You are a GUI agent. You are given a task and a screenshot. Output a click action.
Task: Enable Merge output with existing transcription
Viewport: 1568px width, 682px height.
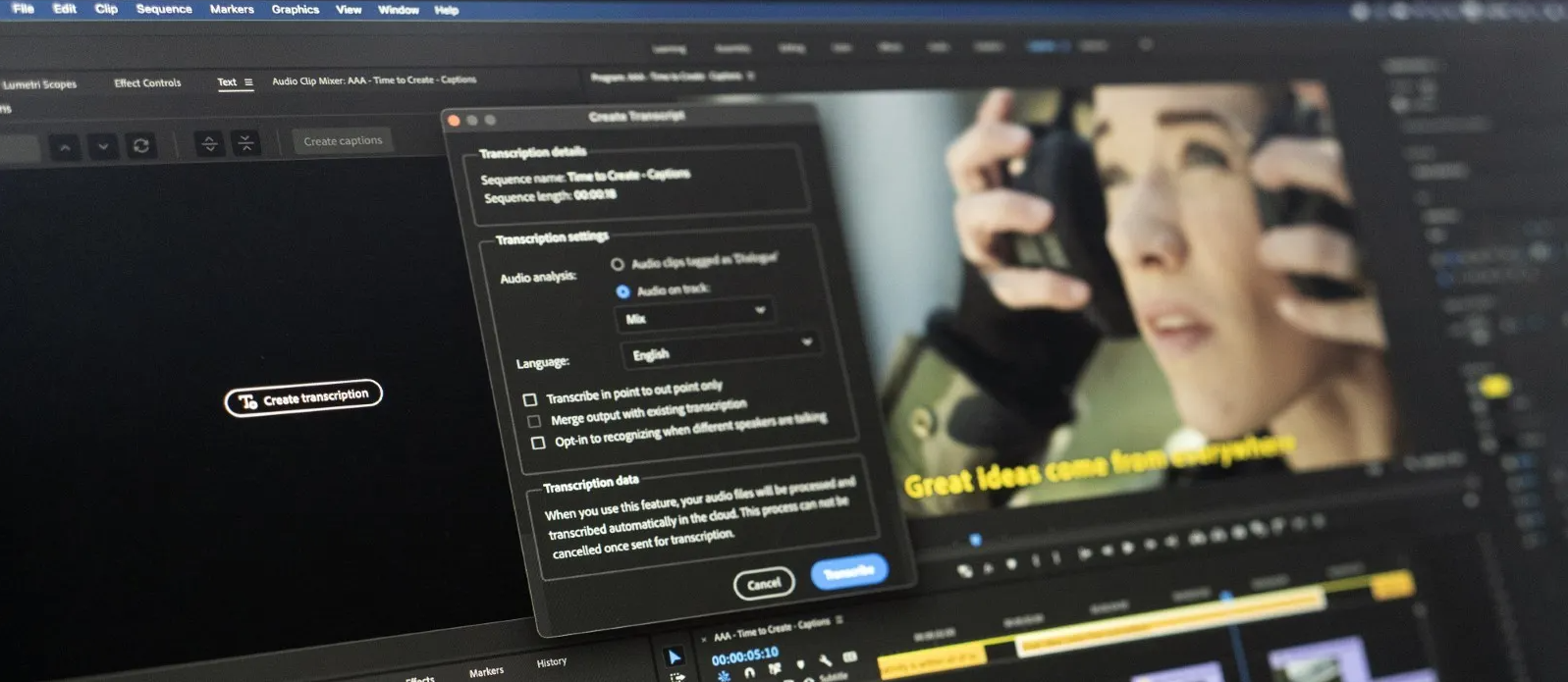tap(534, 421)
